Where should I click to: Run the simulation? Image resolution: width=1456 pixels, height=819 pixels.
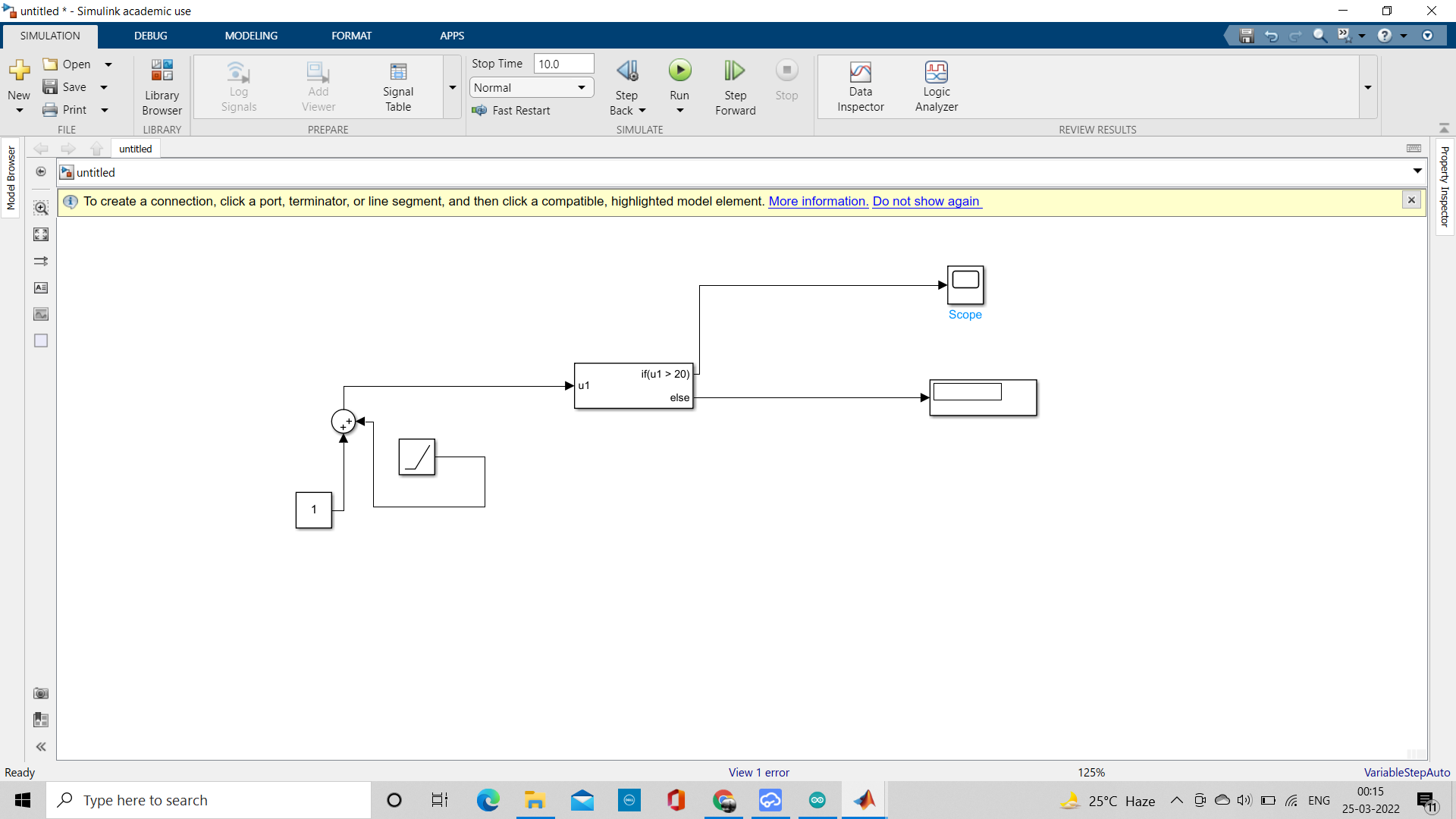pos(679,71)
